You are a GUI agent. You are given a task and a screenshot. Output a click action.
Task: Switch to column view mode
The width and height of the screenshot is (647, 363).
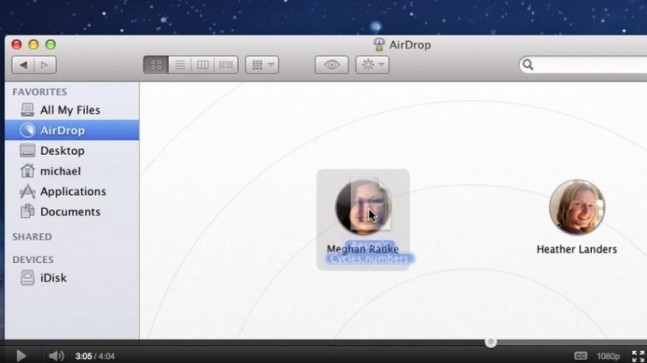tap(203, 65)
